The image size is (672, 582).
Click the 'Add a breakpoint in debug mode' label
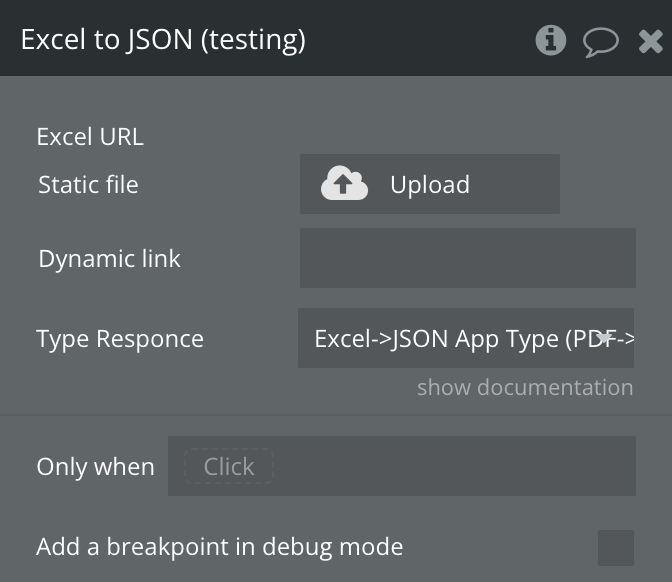[219, 547]
